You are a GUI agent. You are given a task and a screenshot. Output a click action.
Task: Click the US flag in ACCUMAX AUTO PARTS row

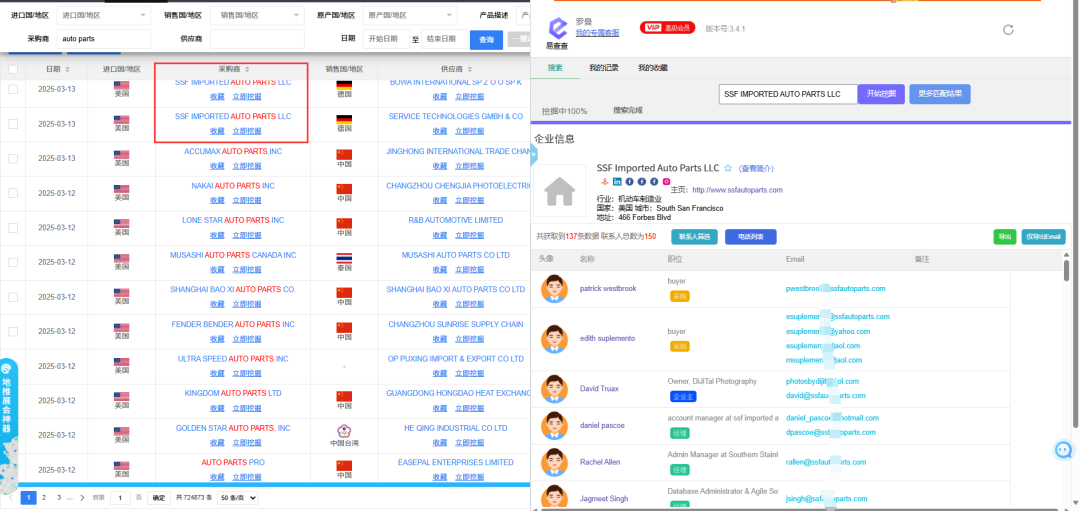click(121, 154)
